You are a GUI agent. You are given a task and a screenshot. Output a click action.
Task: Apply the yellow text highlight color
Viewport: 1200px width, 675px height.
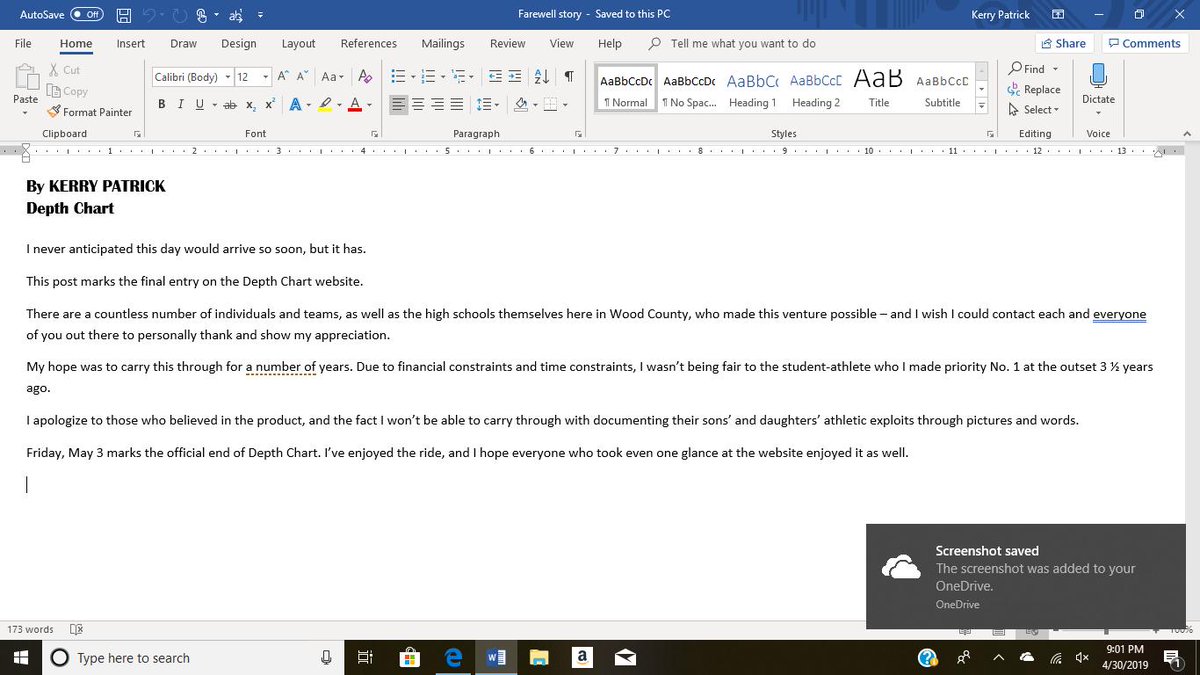(324, 104)
